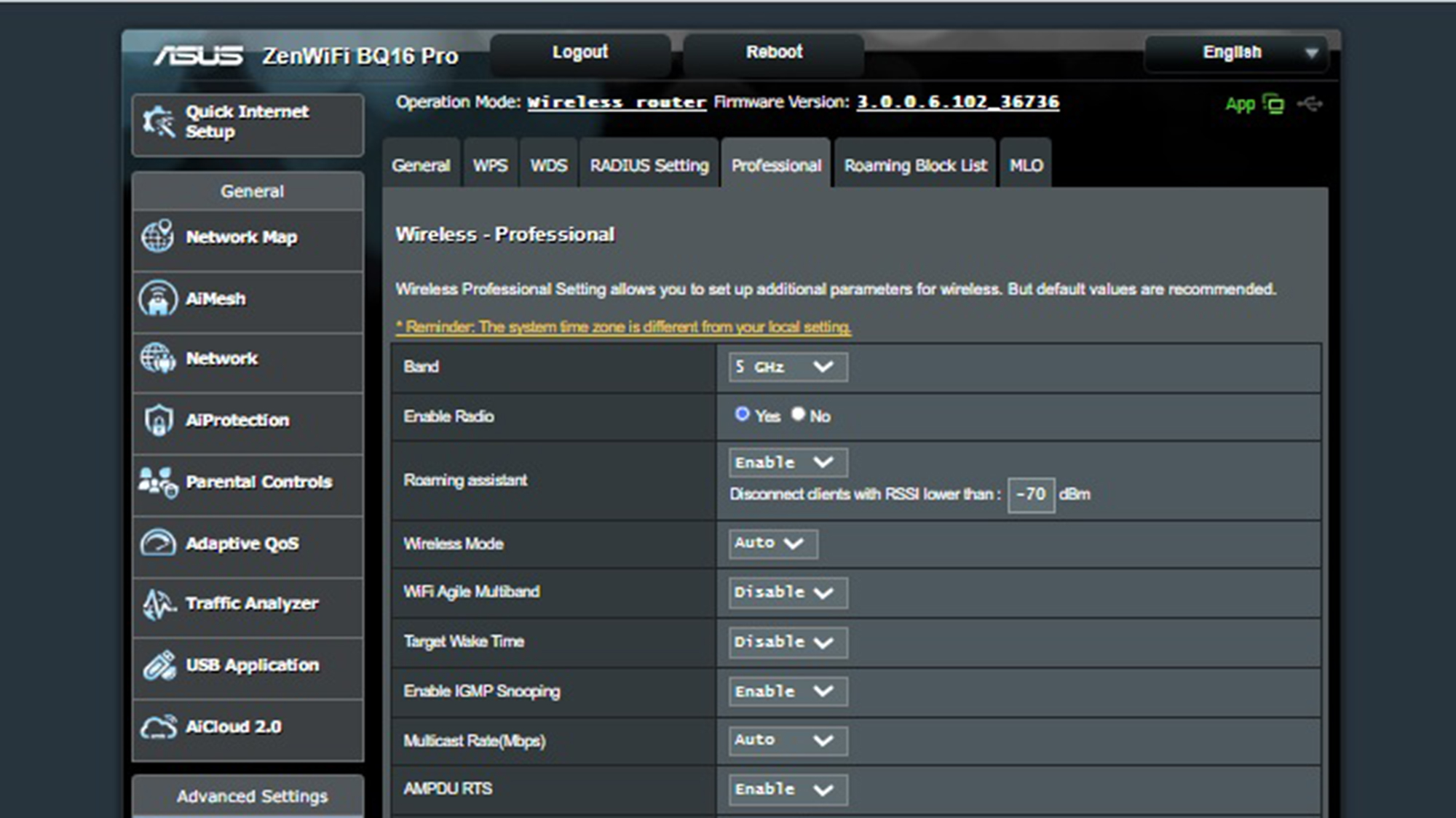This screenshot has height=818, width=1456.
Task: Click the Advanced Settings section header
Action: click(248, 796)
